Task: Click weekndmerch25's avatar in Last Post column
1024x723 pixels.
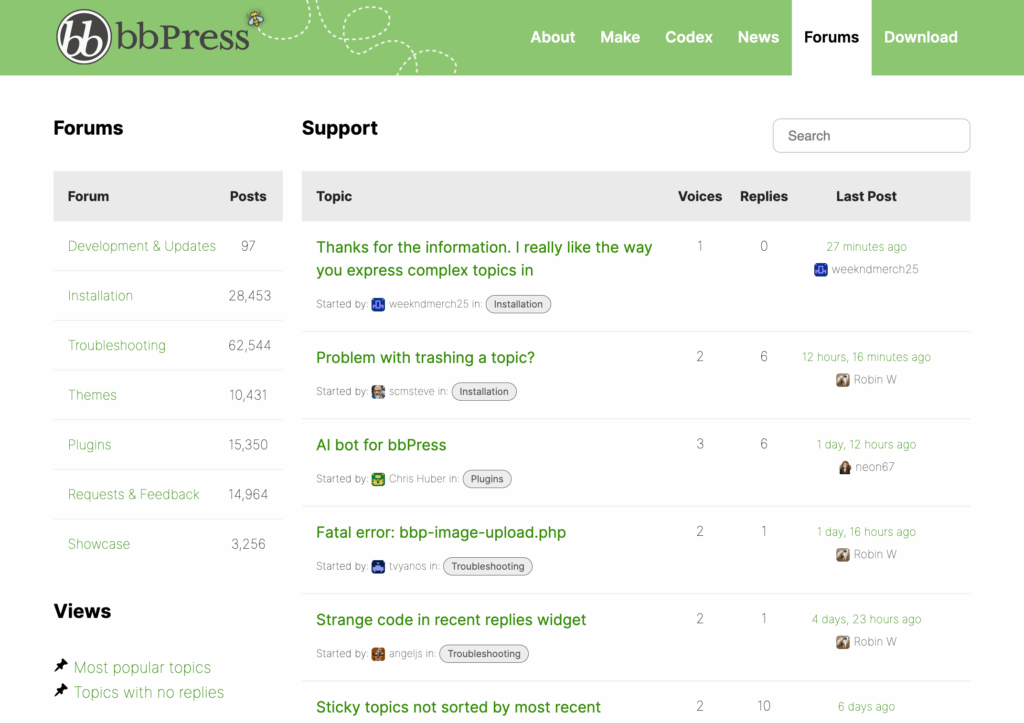Action: click(x=821, y=268)
